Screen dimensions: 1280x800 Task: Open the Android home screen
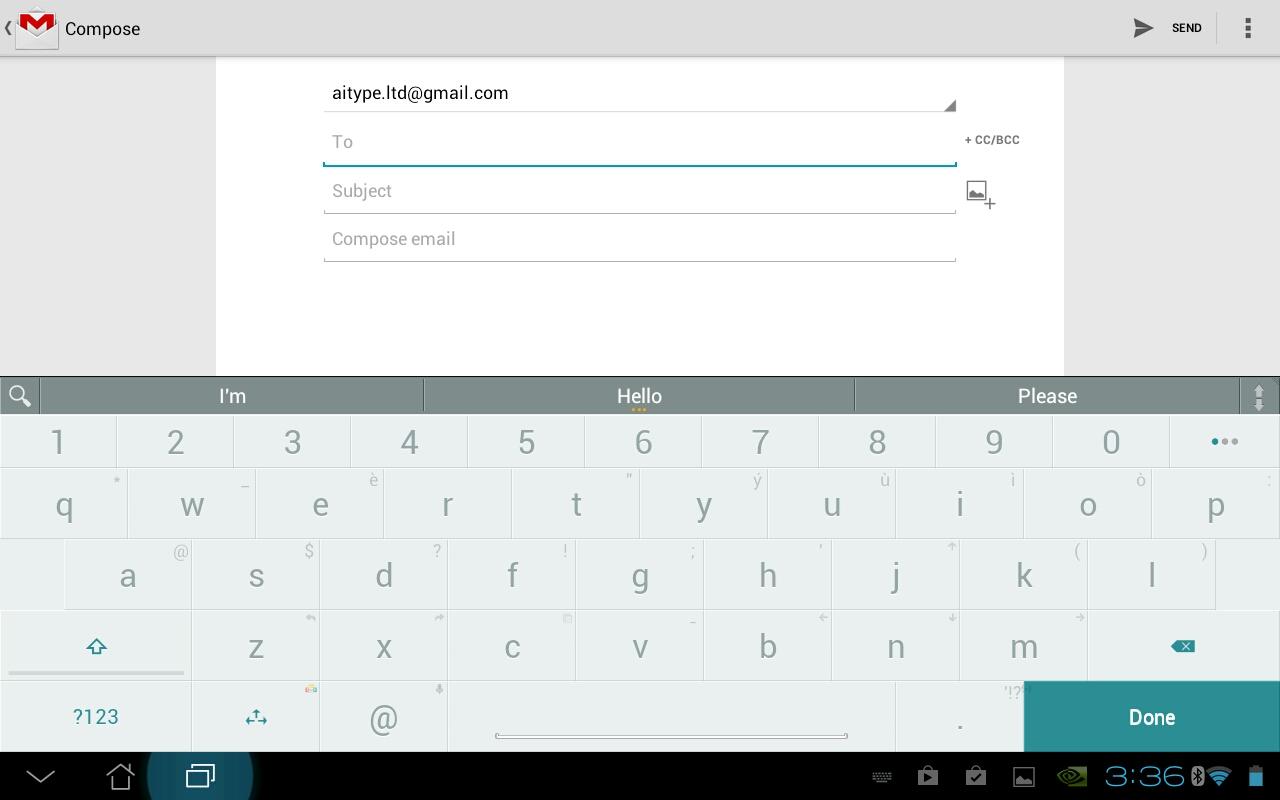(x=120, y=776)
